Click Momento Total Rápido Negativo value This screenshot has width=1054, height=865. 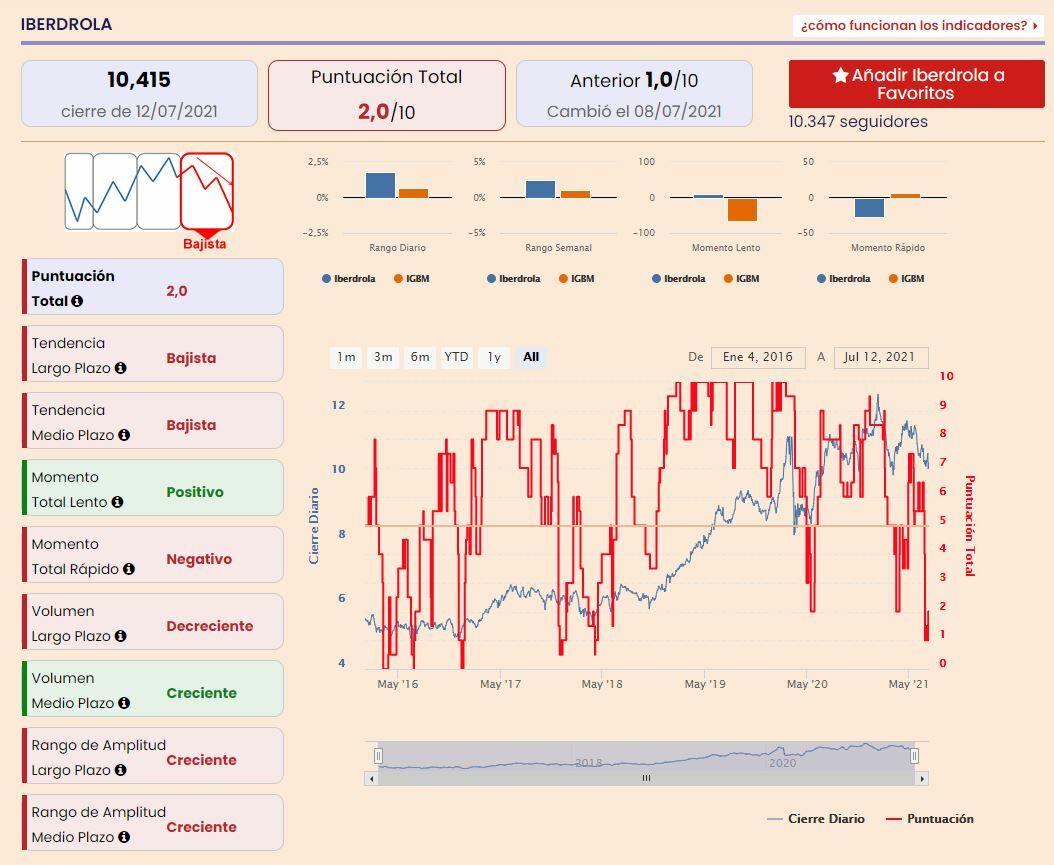[199, 559]
